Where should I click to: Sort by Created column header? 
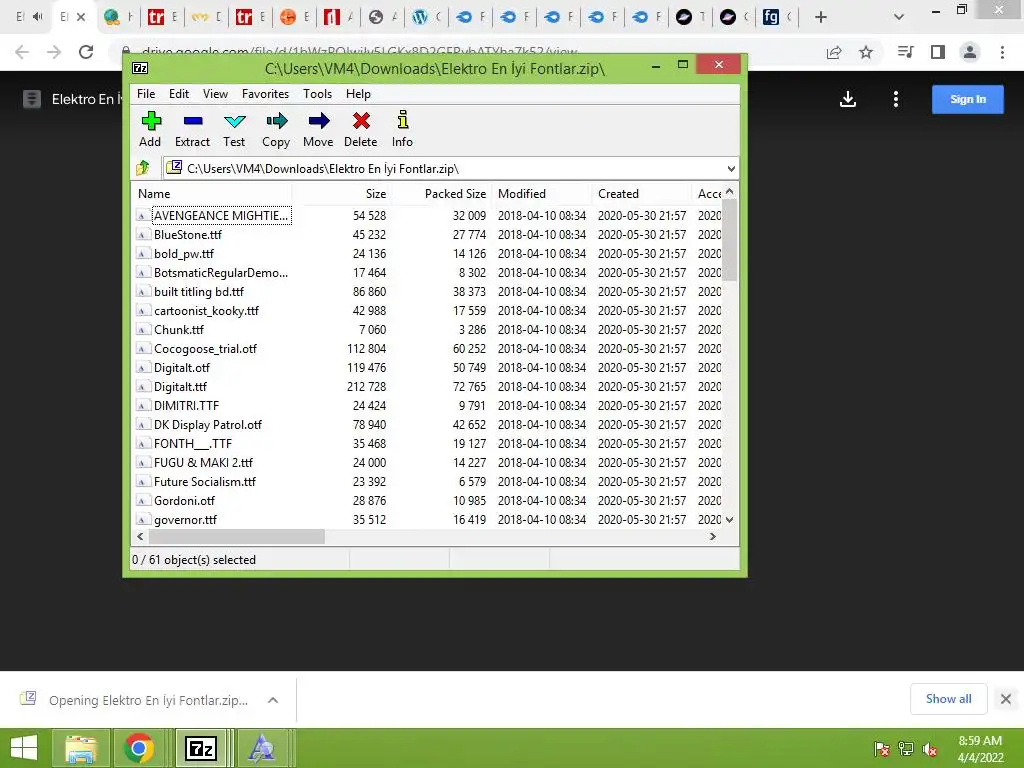[x=642, y=193]
